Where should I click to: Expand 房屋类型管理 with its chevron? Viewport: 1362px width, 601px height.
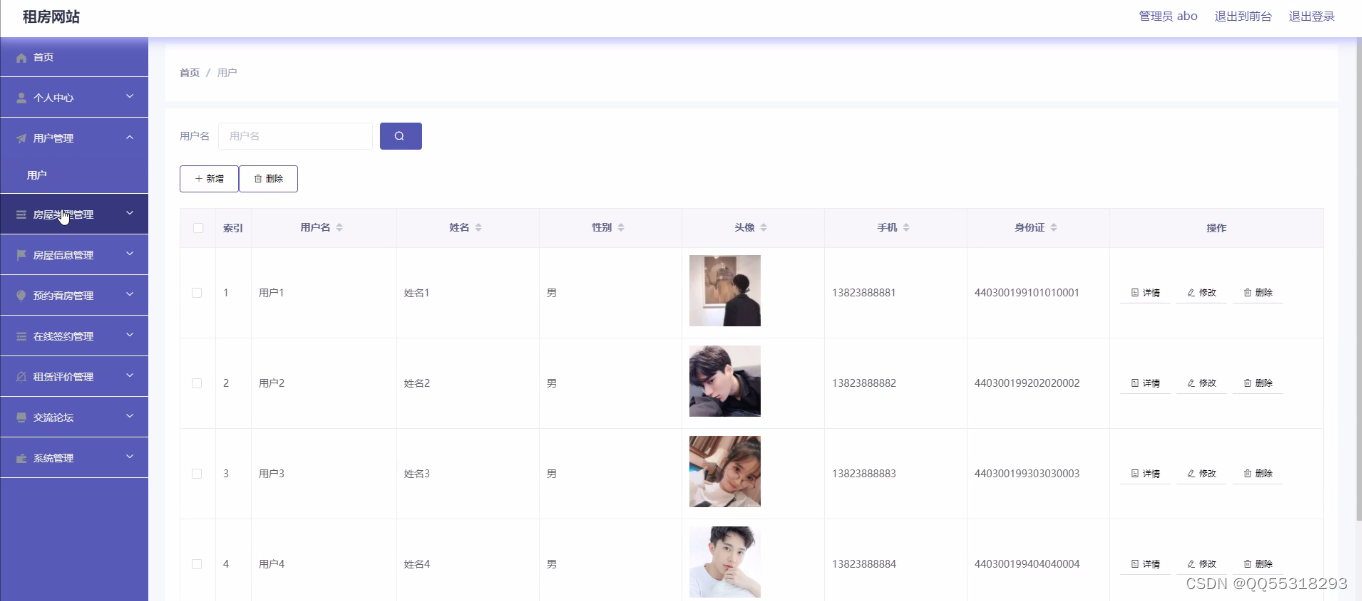(130, 213)
